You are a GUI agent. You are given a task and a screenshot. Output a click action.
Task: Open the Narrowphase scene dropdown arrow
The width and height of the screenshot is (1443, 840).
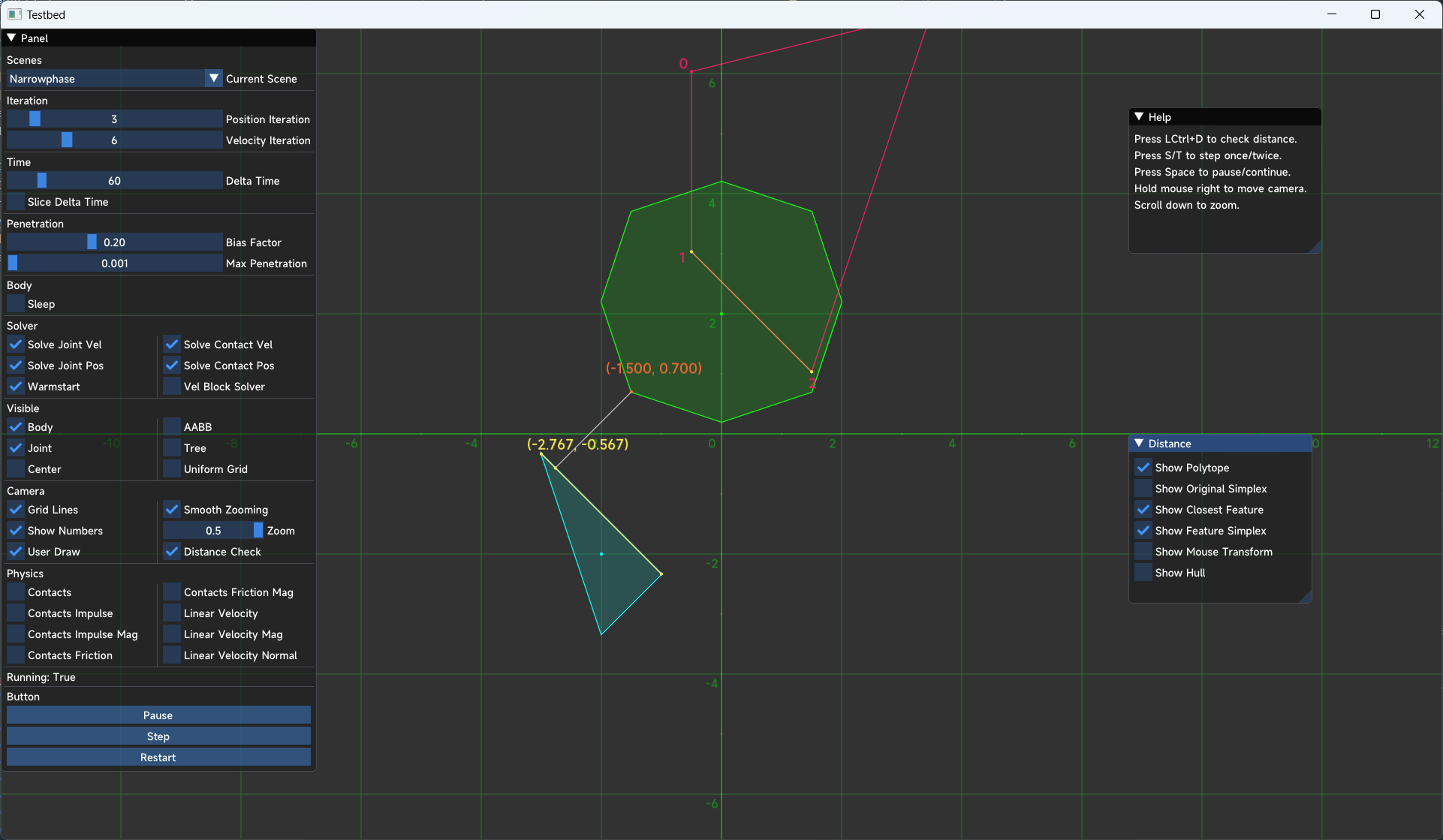pos(214,79)
